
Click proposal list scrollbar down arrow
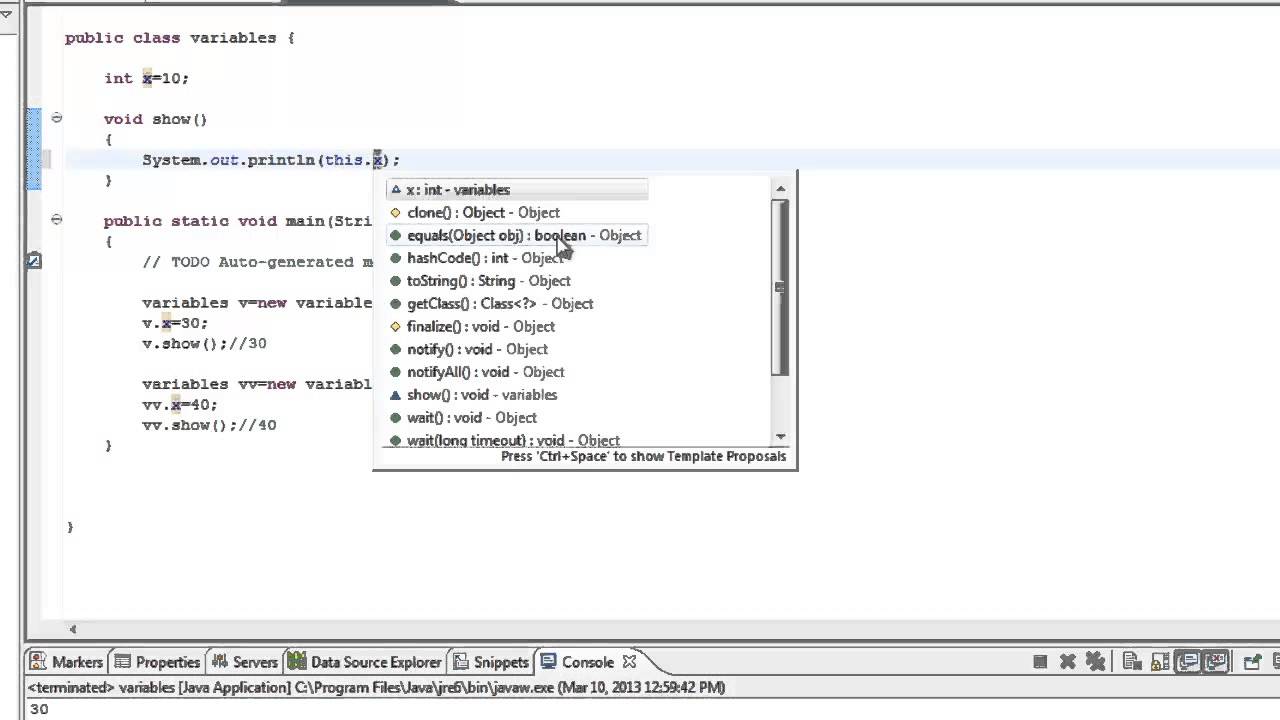[x=781, y=437]
